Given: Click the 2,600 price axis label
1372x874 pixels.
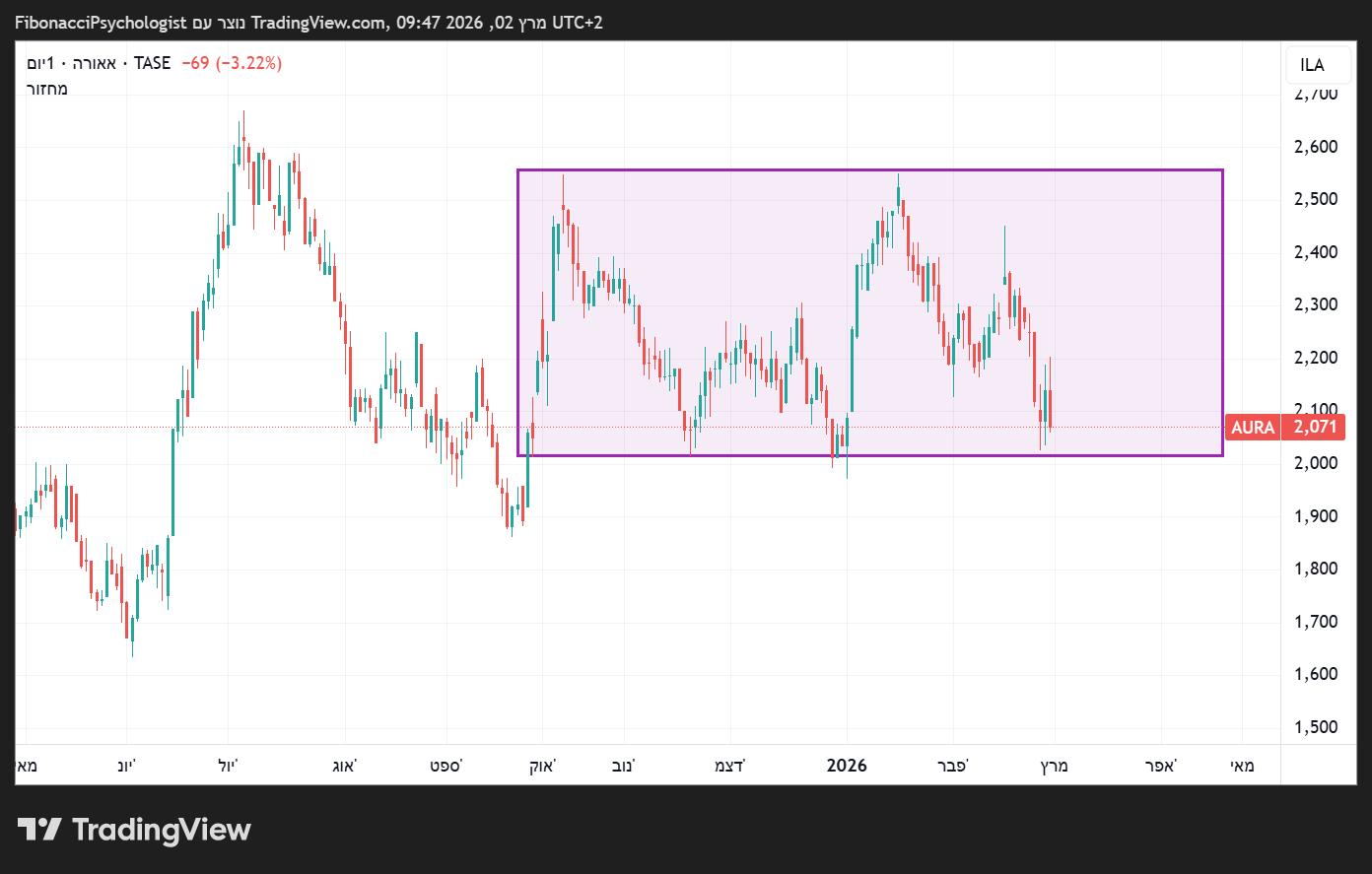Looking at the screenshot, I should click(x=1315, y=147).
